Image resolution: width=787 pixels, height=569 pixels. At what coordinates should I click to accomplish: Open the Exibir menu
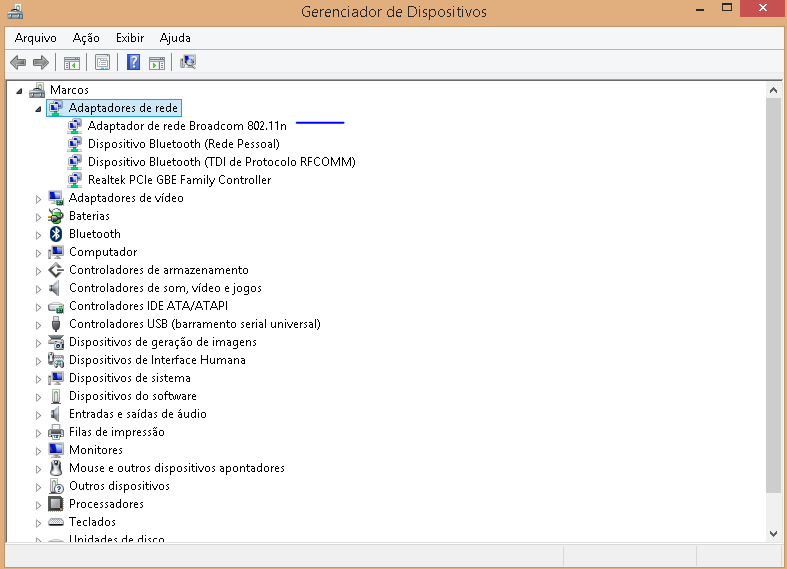pos(130,38)
